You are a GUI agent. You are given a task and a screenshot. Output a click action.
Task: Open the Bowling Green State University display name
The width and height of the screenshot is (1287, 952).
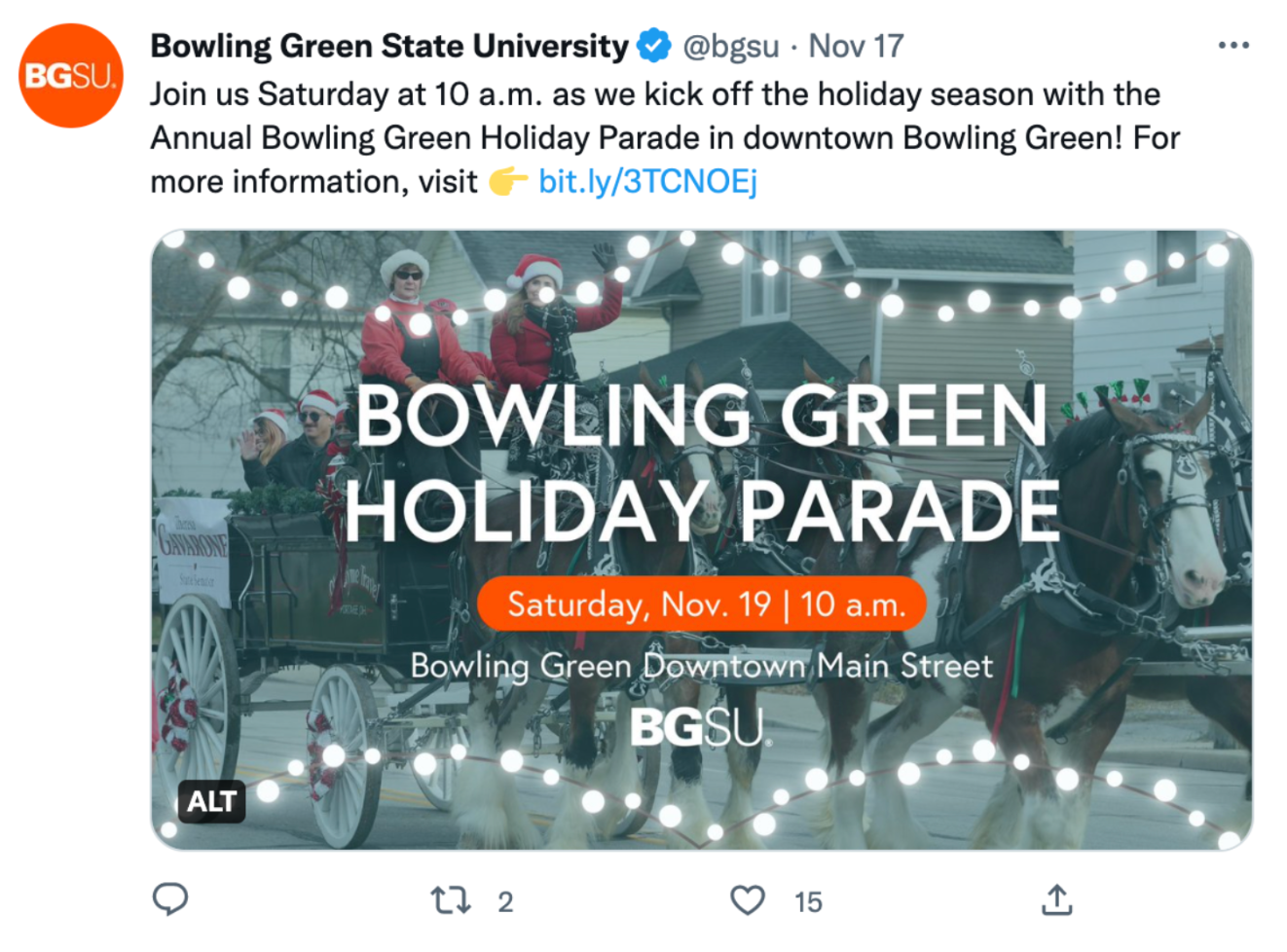[389, 46]
